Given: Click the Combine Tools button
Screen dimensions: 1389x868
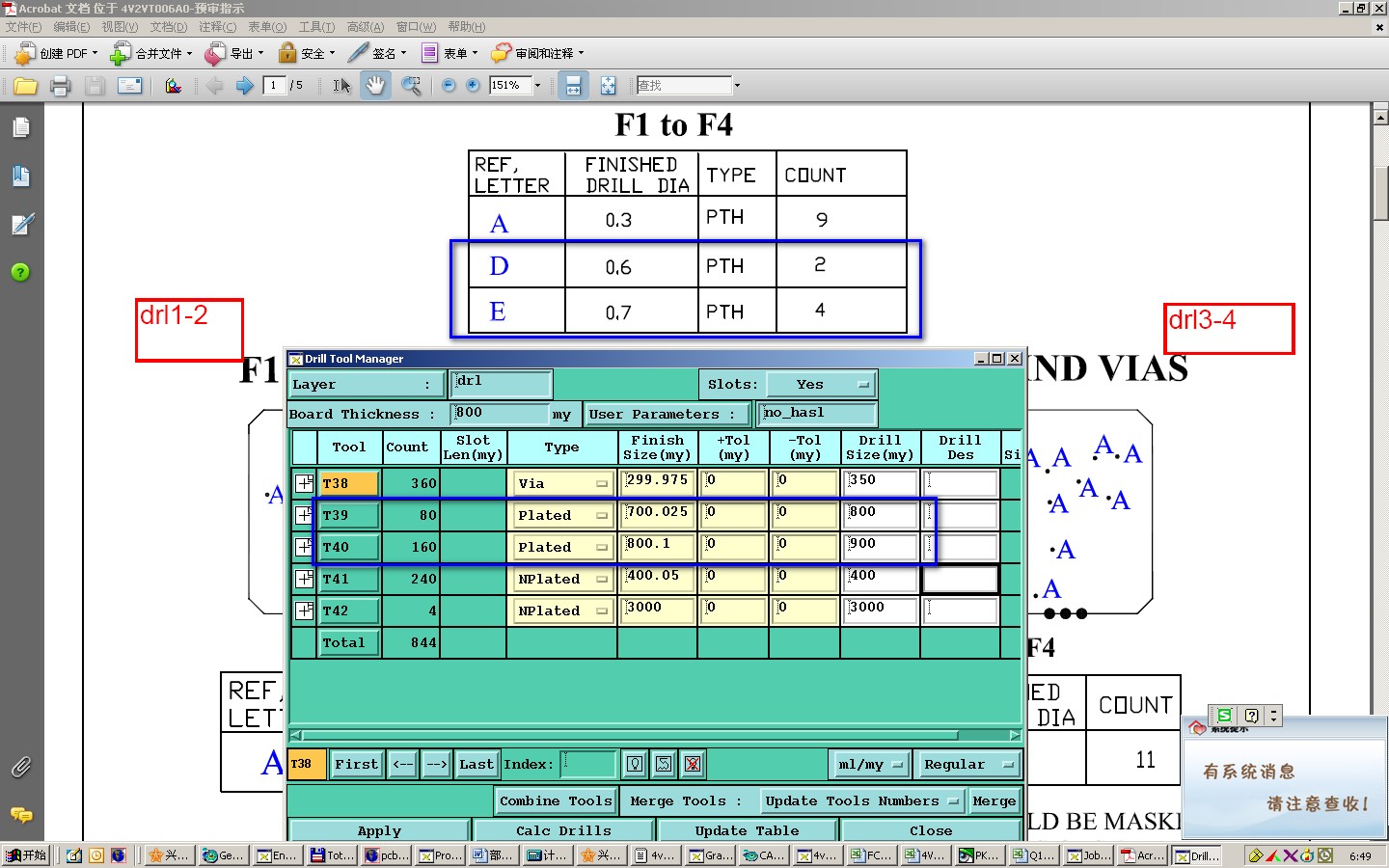Looking at the screenshot, I should coord(556,800).
